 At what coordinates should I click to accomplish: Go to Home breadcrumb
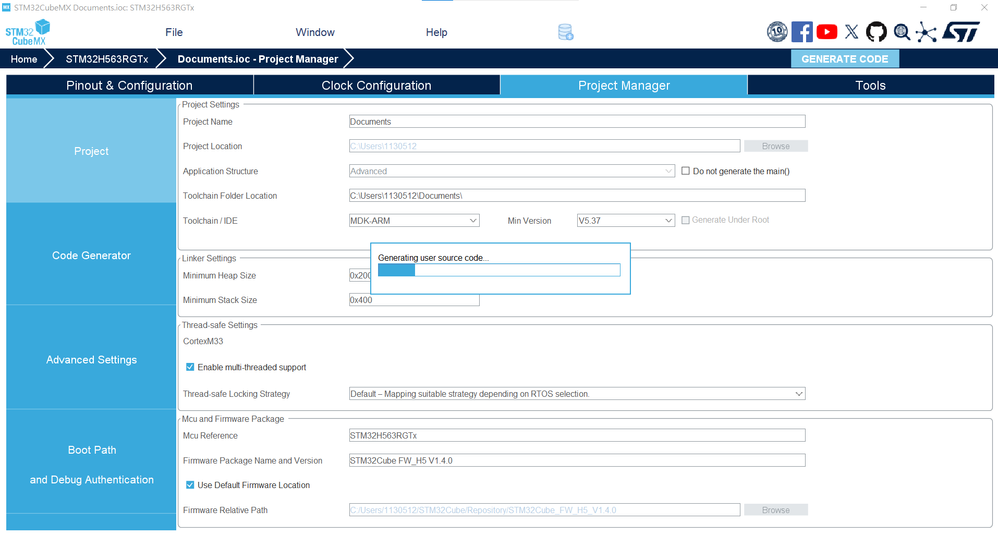24,59
